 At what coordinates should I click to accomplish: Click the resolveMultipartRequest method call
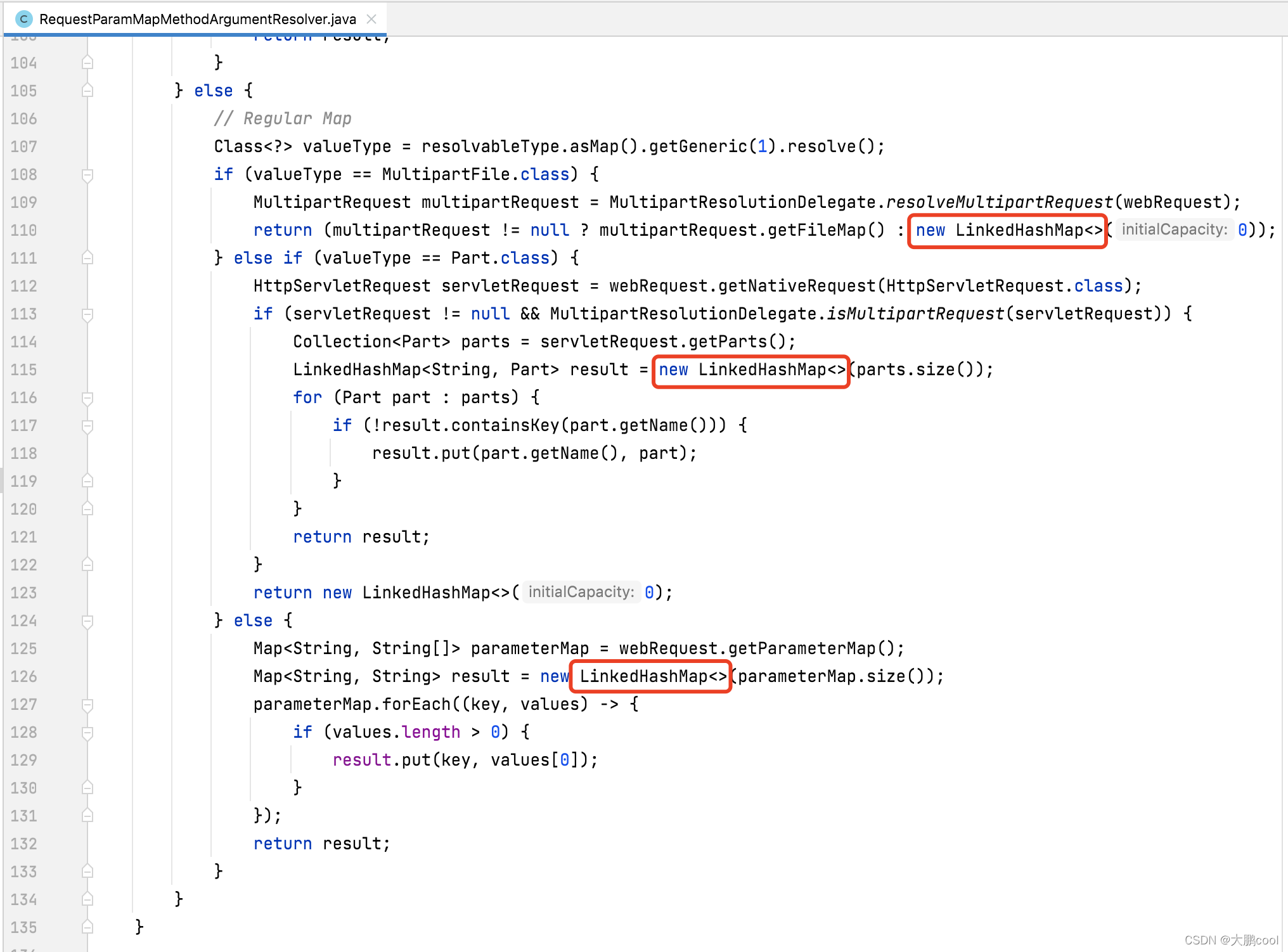tap(999, 202)
